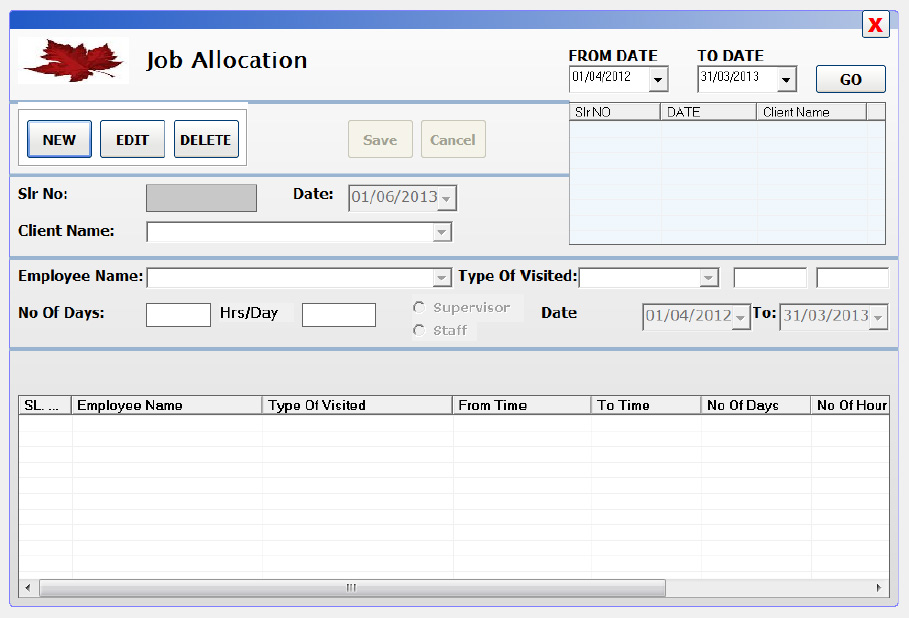Click into the Hrs/Day field
Image resolution: width=909 pixels, height=618 pixels.
(338, 314)
